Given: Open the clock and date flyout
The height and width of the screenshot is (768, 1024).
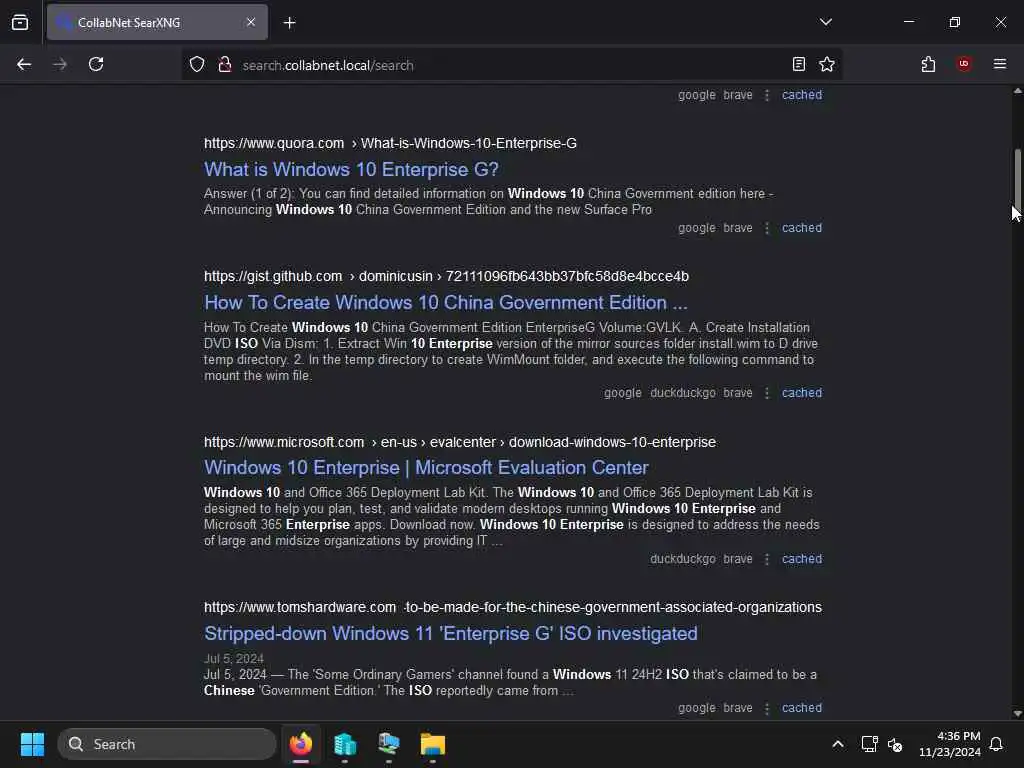Looking at the screenshot, I should click(x=950, y=744).
